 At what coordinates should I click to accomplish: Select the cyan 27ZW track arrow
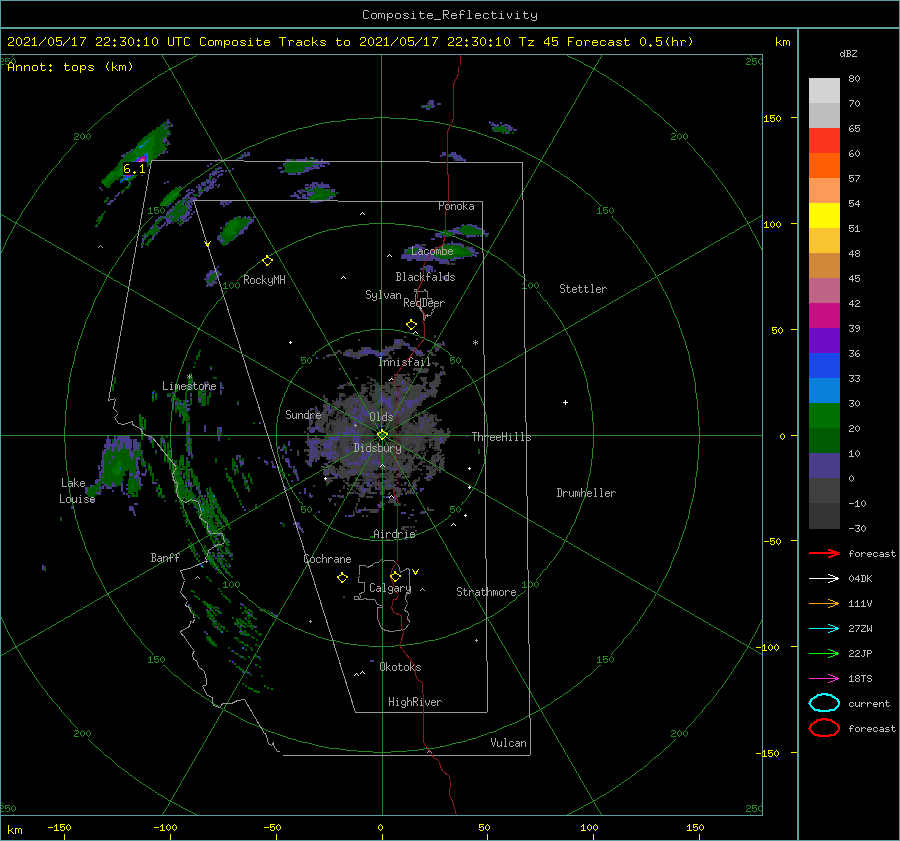pyautogui.click(x=824, y=629)
